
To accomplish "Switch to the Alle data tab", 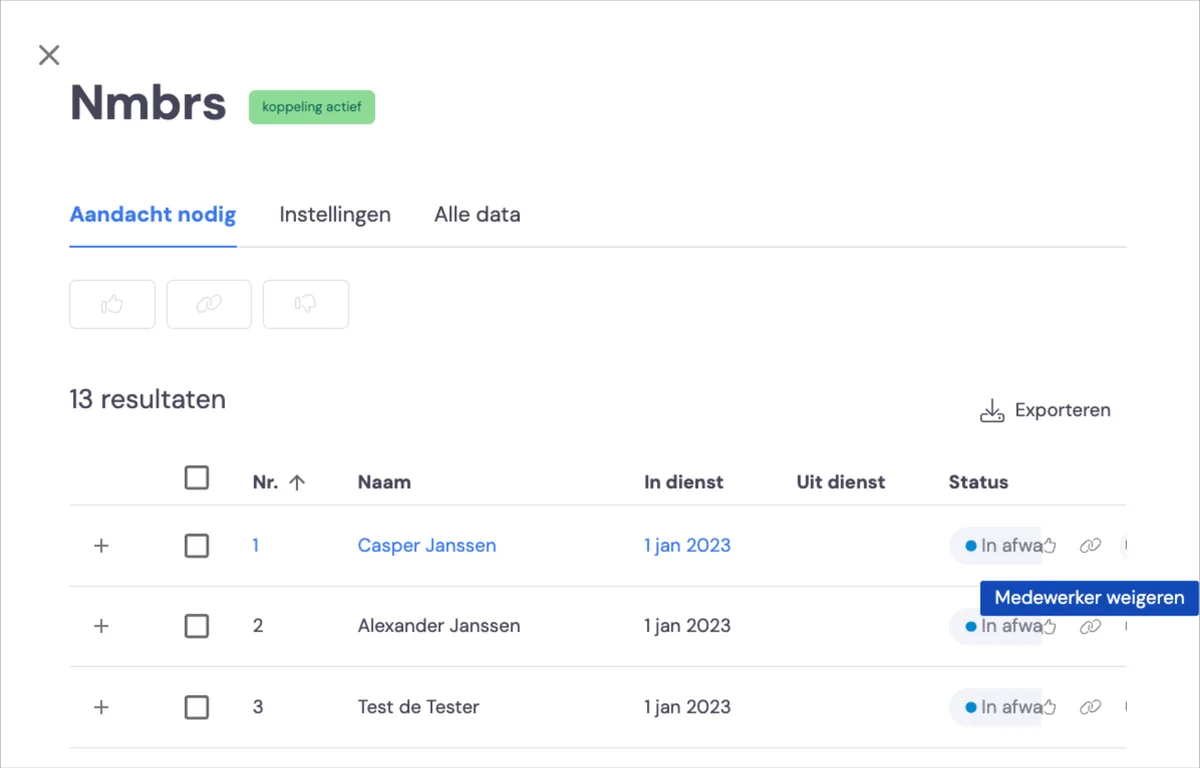I will (477, 214).
